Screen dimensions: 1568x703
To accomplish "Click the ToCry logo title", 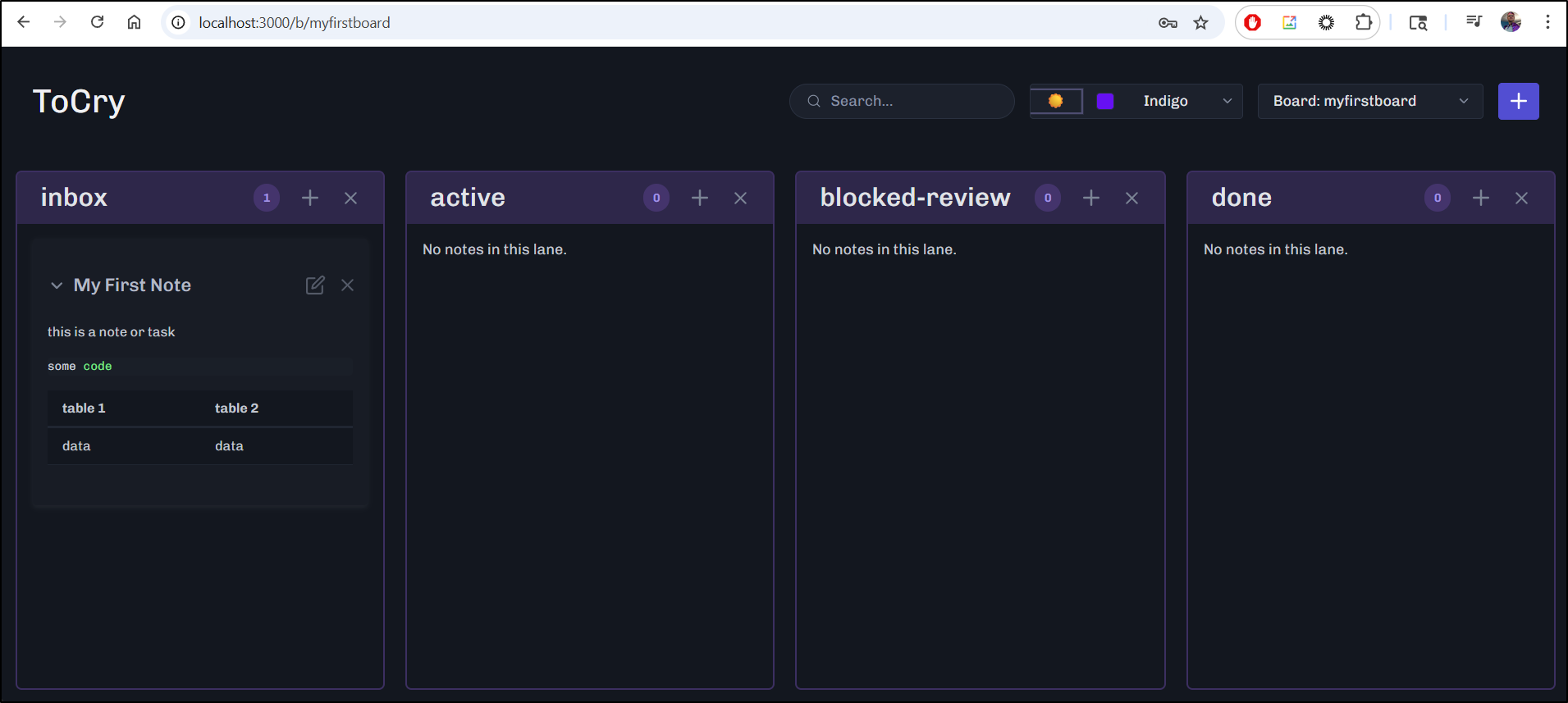I will (79, 102).
